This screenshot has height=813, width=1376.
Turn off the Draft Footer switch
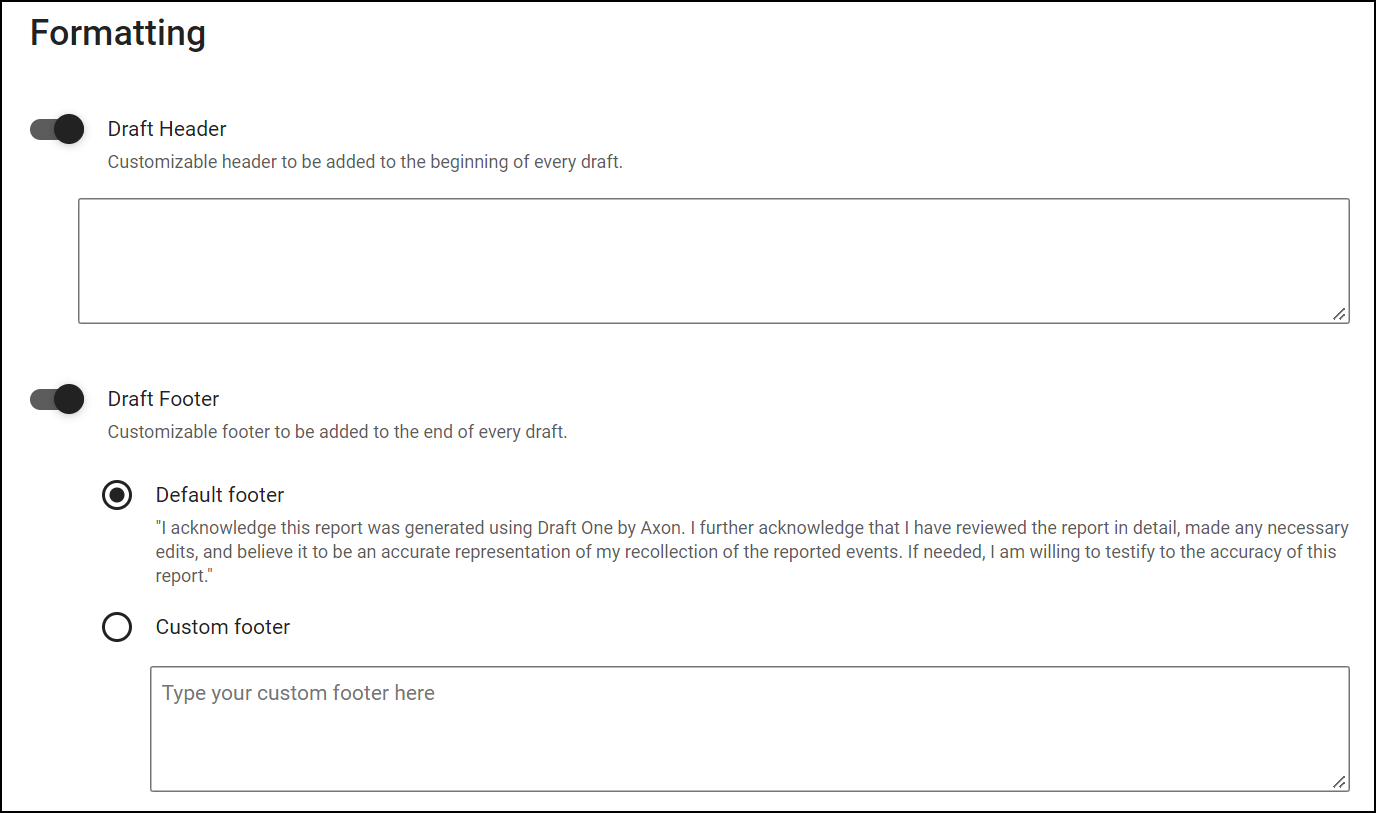coord(57,398)
